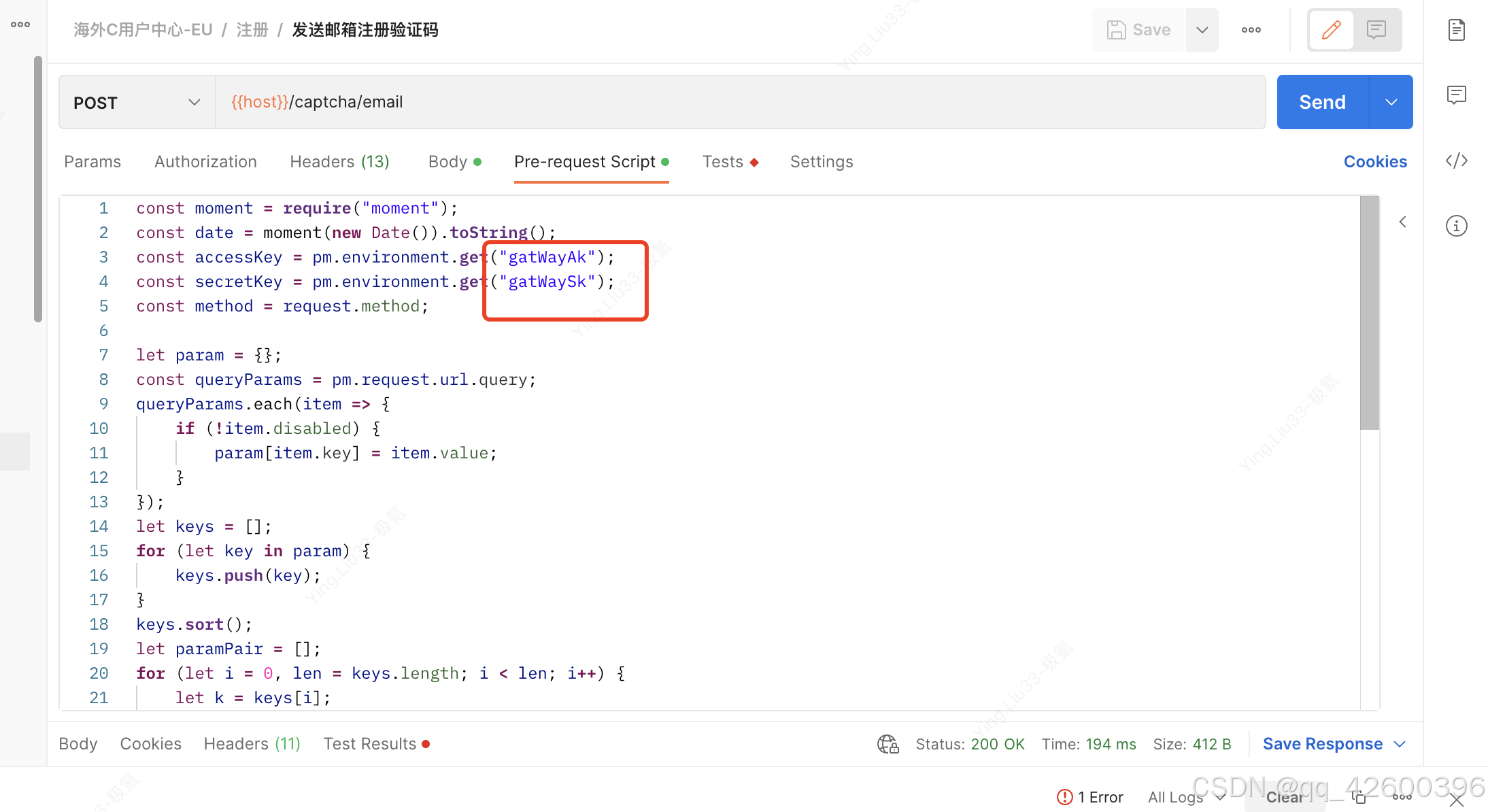Open the three-dot more actions menu near Save
Screen dimensions: 1488x812
click(1251, 30)
